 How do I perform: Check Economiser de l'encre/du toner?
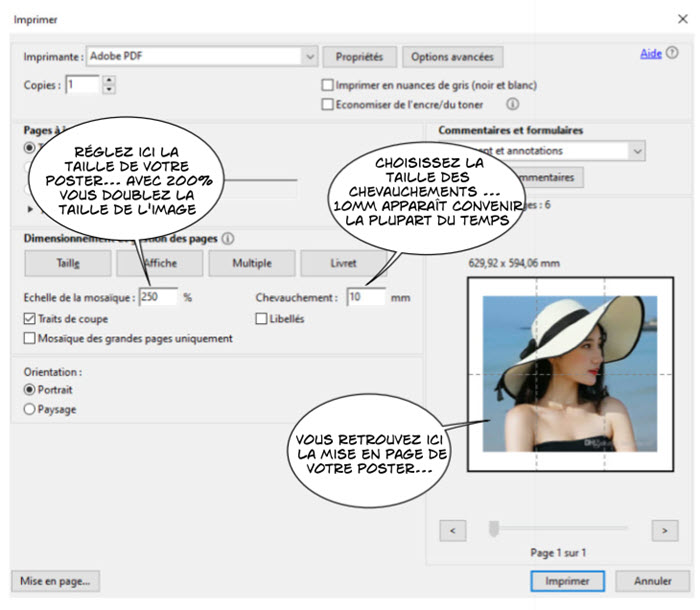point(328,104)
